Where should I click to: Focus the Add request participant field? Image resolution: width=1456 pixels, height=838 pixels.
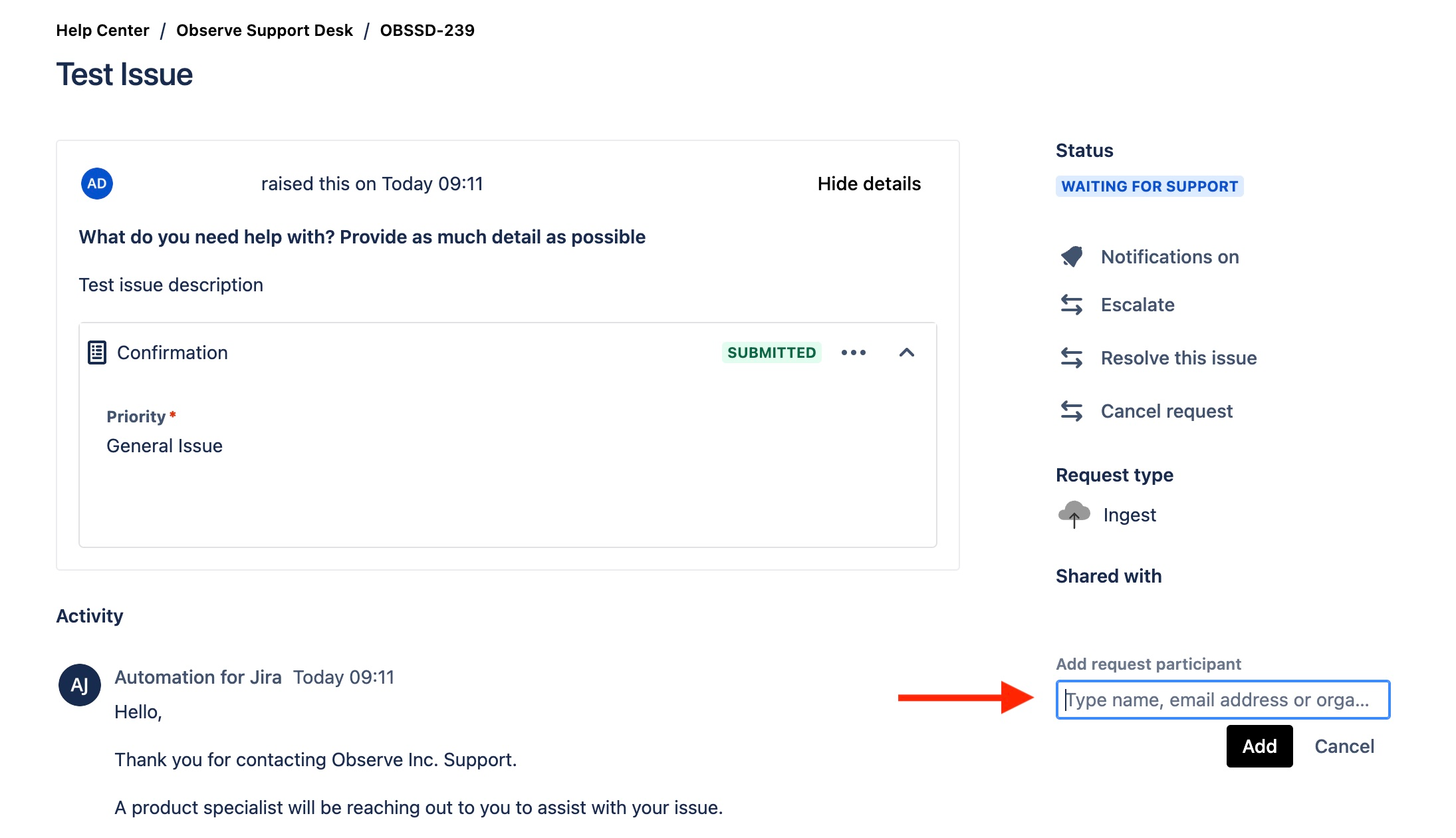pos(1222,700)
